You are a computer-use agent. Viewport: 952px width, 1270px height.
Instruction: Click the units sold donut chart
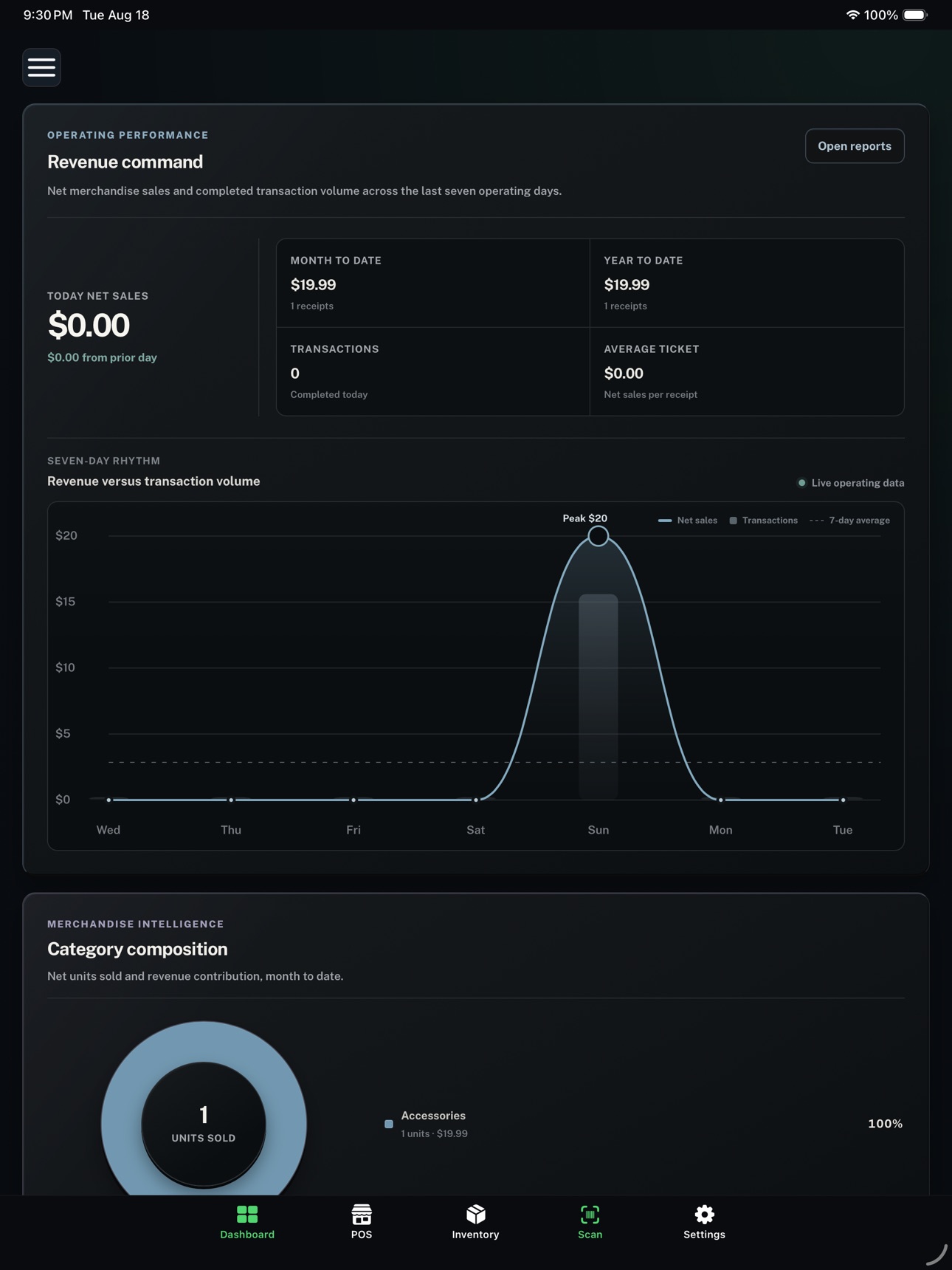pyautogui.click(x=204, y=1108)
